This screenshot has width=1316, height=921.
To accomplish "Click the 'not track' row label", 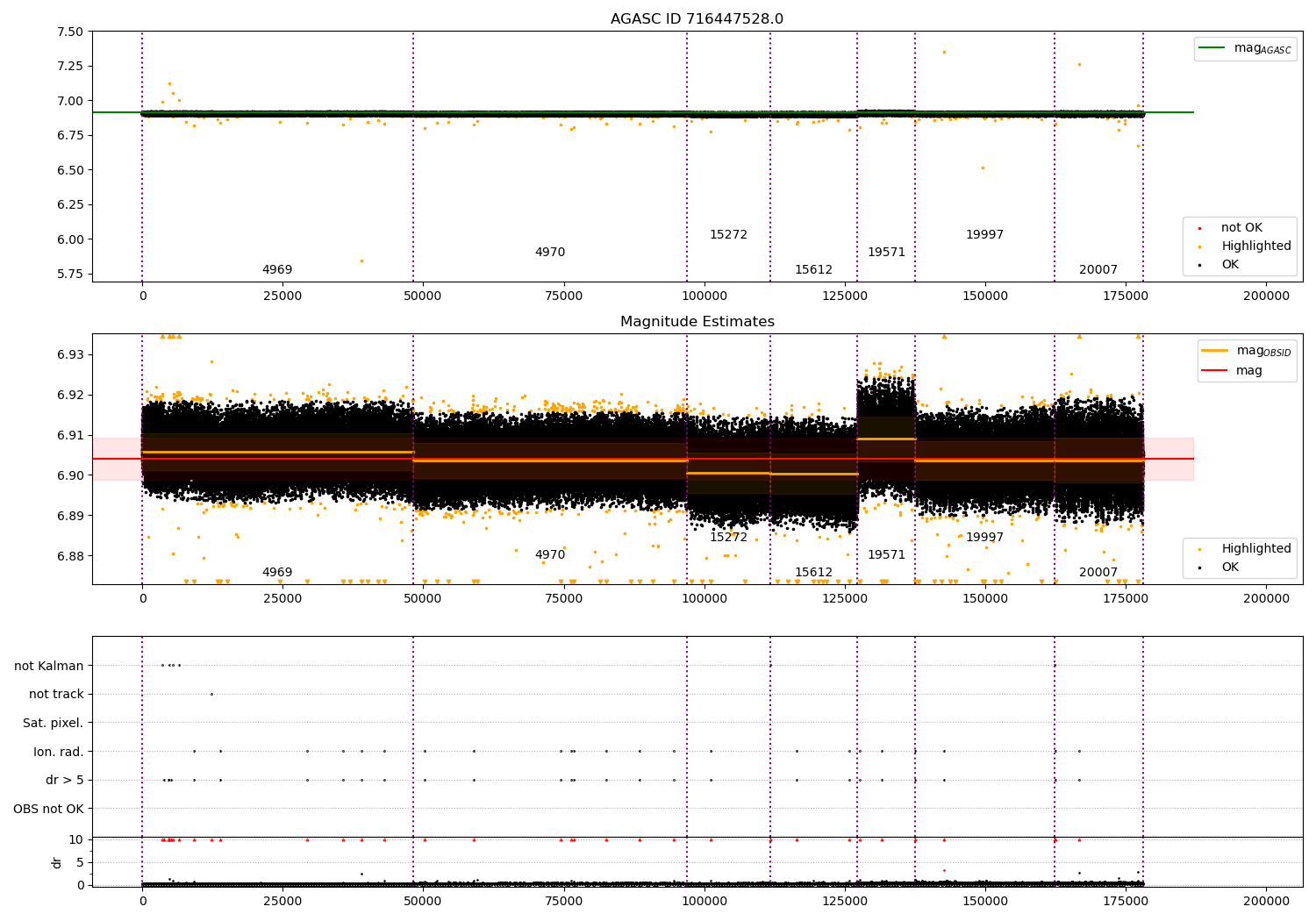I will pos(56,694).
